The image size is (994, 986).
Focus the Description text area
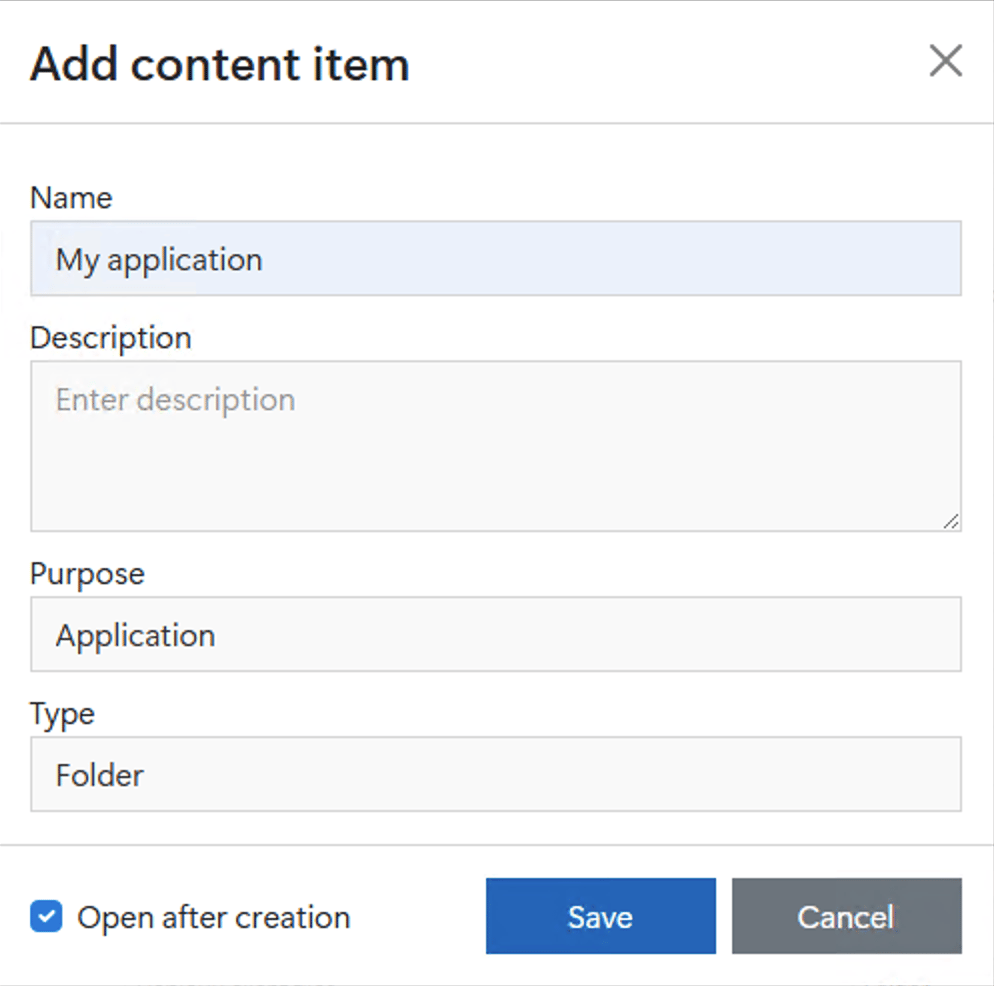pyautogui.click(x=496, y=446)
